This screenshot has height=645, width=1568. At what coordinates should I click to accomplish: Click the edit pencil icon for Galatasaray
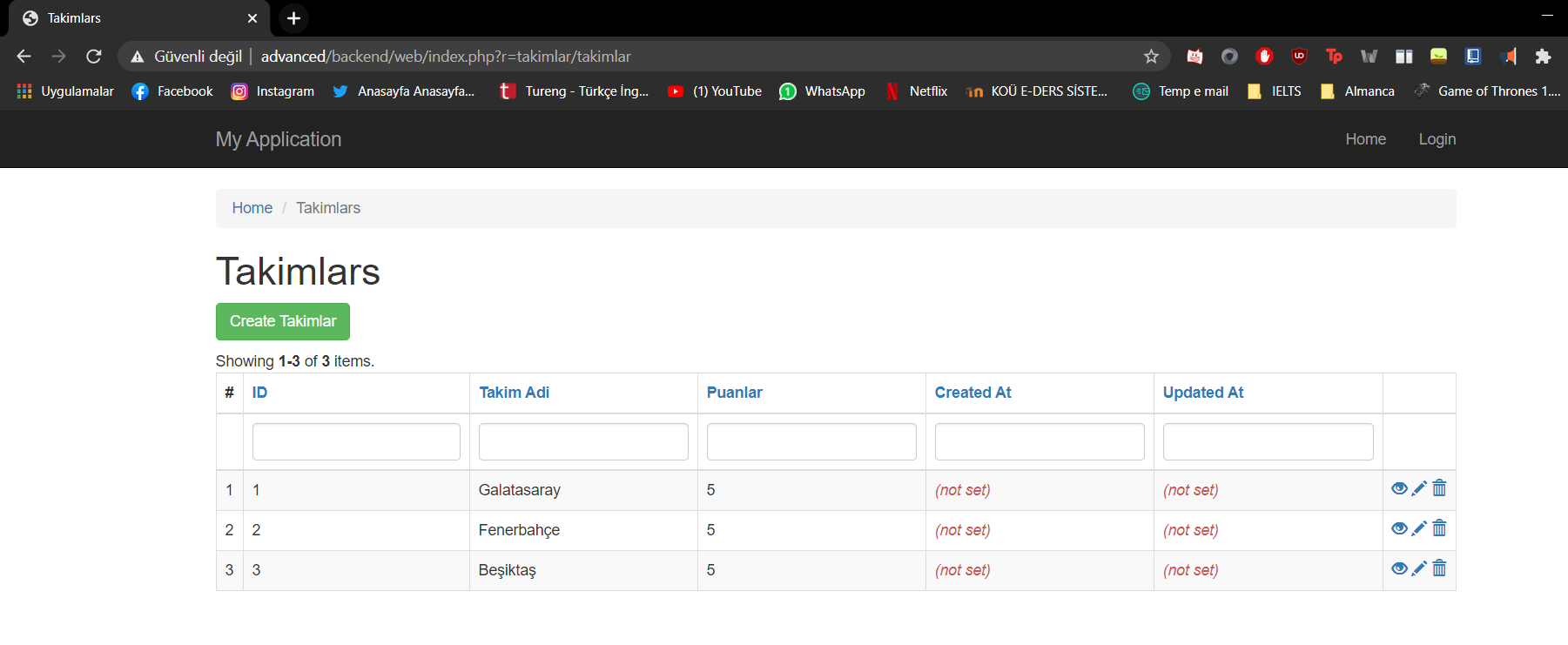[1419, 488]
